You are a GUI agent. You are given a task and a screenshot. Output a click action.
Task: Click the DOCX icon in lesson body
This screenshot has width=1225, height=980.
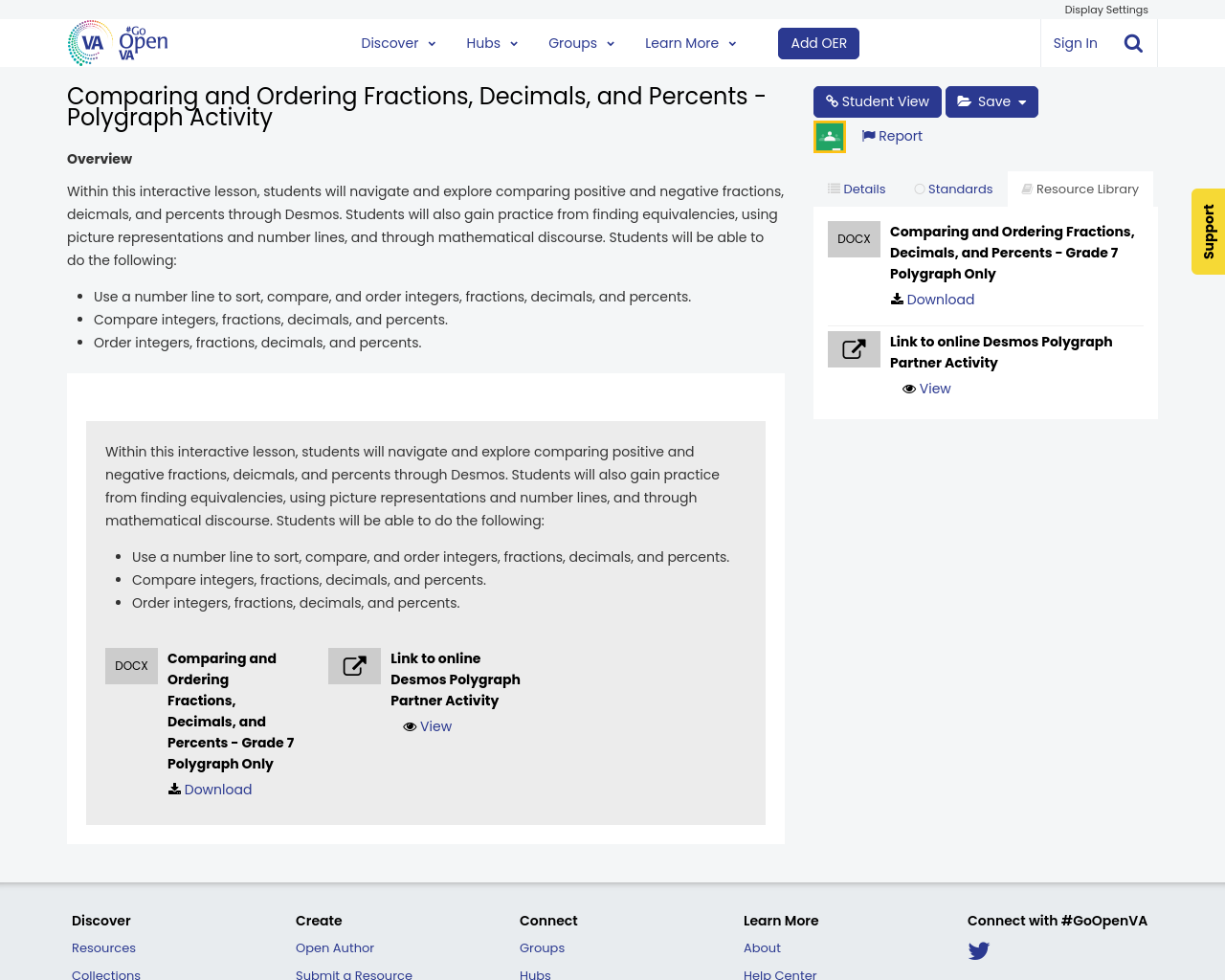click(131, 666)
